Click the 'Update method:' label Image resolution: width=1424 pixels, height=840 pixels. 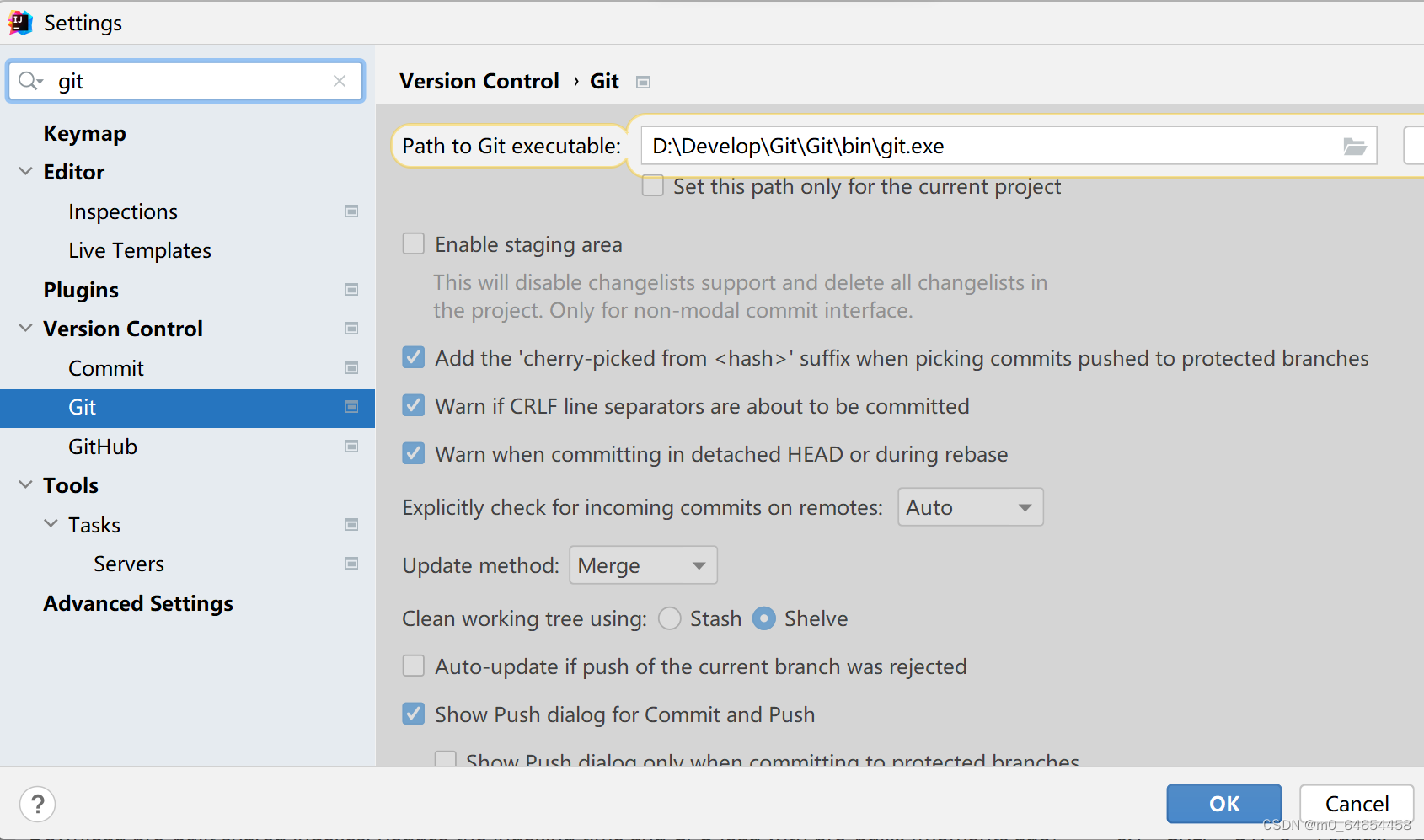480,565
